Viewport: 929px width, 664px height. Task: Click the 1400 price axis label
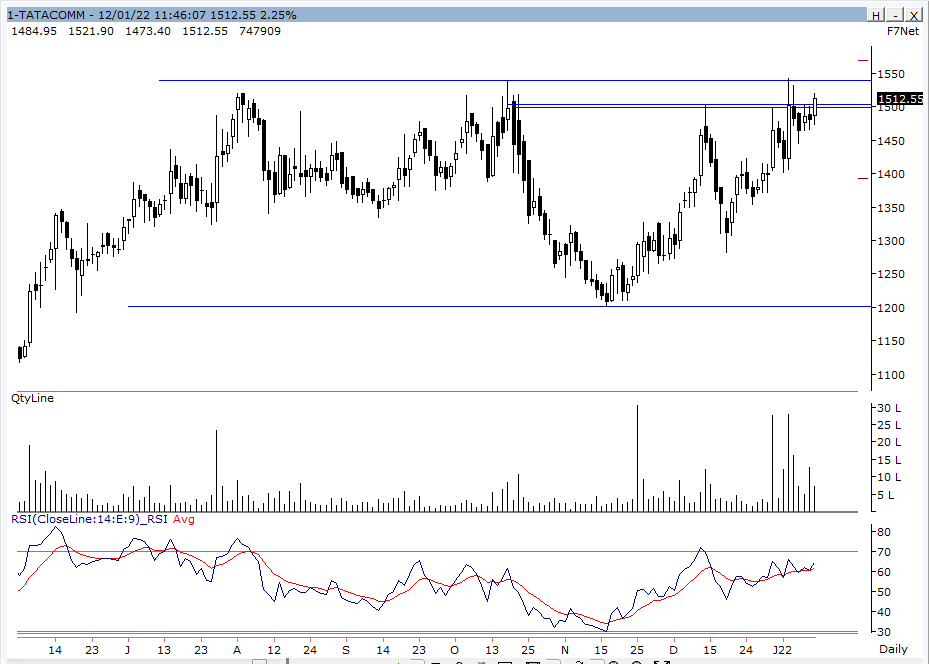click(x=891, y=174)
